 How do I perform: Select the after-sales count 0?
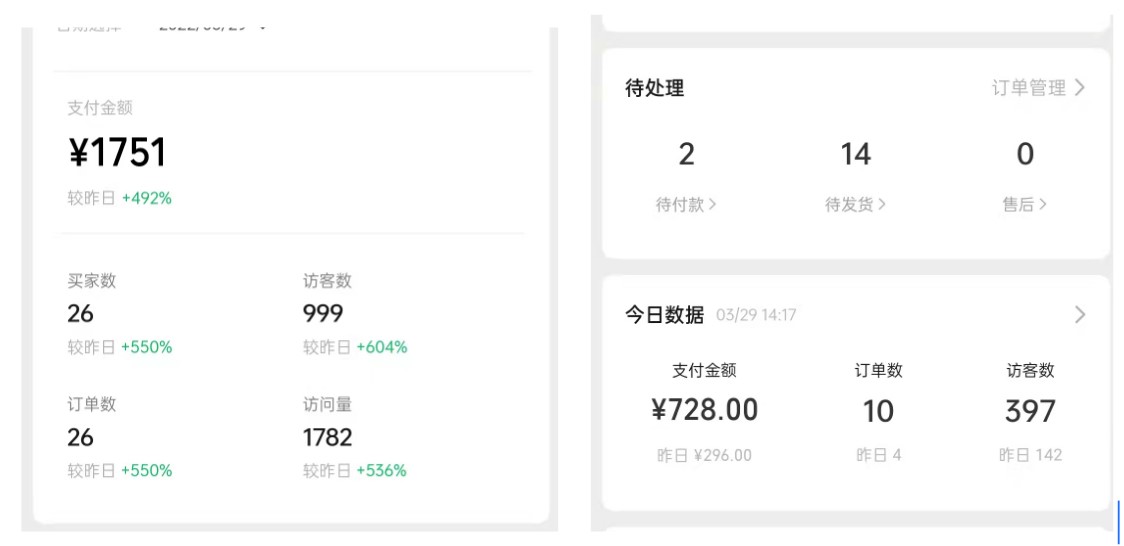(x=1025, y=155)
